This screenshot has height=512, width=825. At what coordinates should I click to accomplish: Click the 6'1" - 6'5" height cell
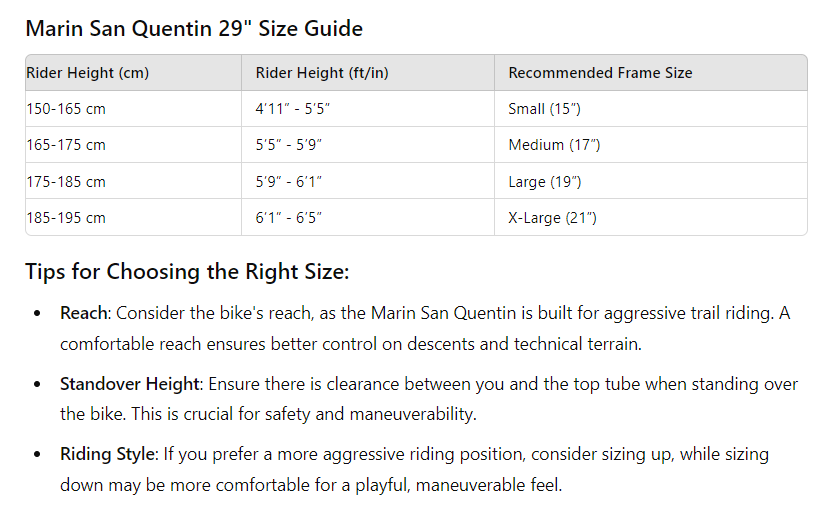click(x=289, y=218)
